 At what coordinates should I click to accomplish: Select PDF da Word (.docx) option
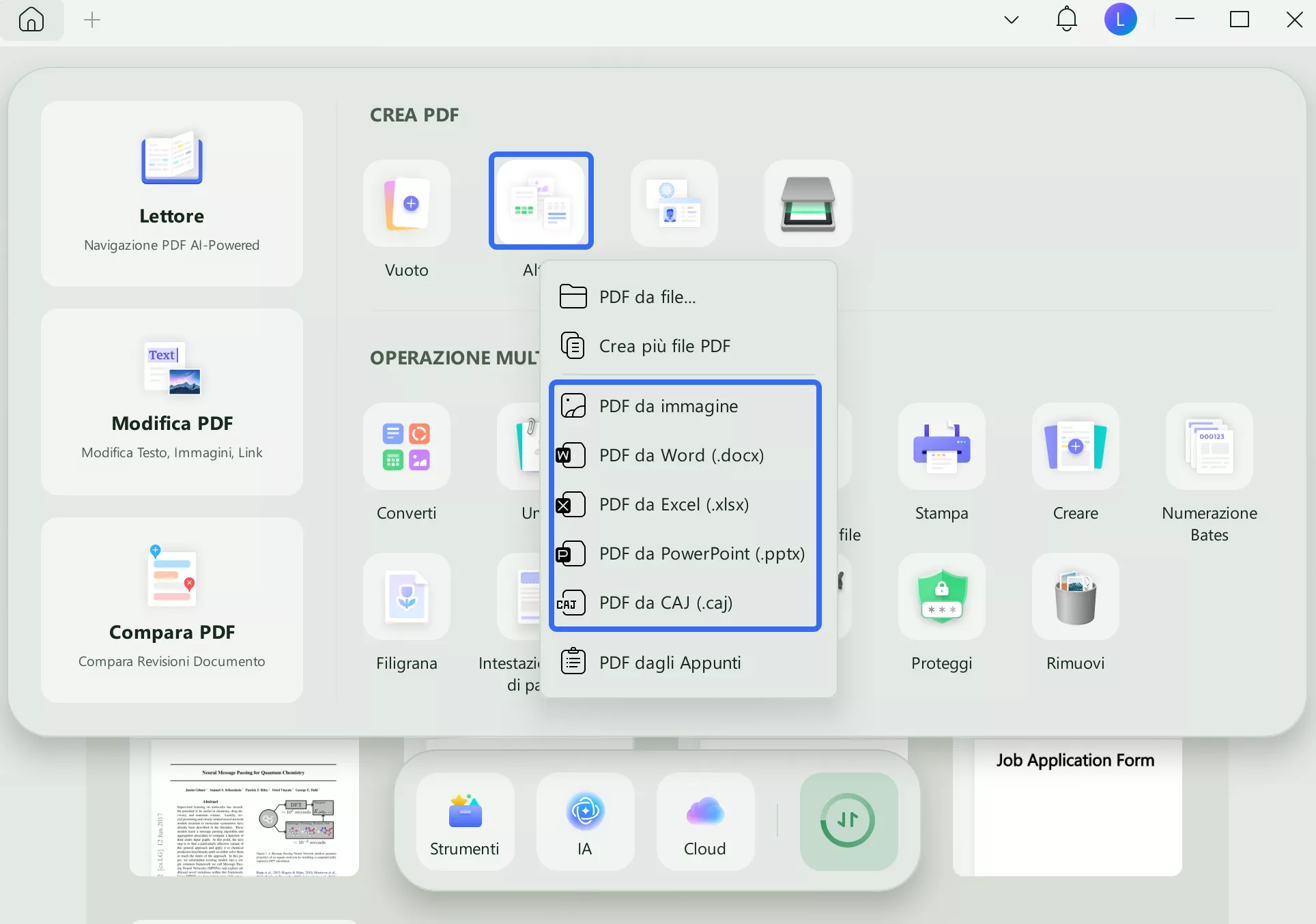point(681,455)
